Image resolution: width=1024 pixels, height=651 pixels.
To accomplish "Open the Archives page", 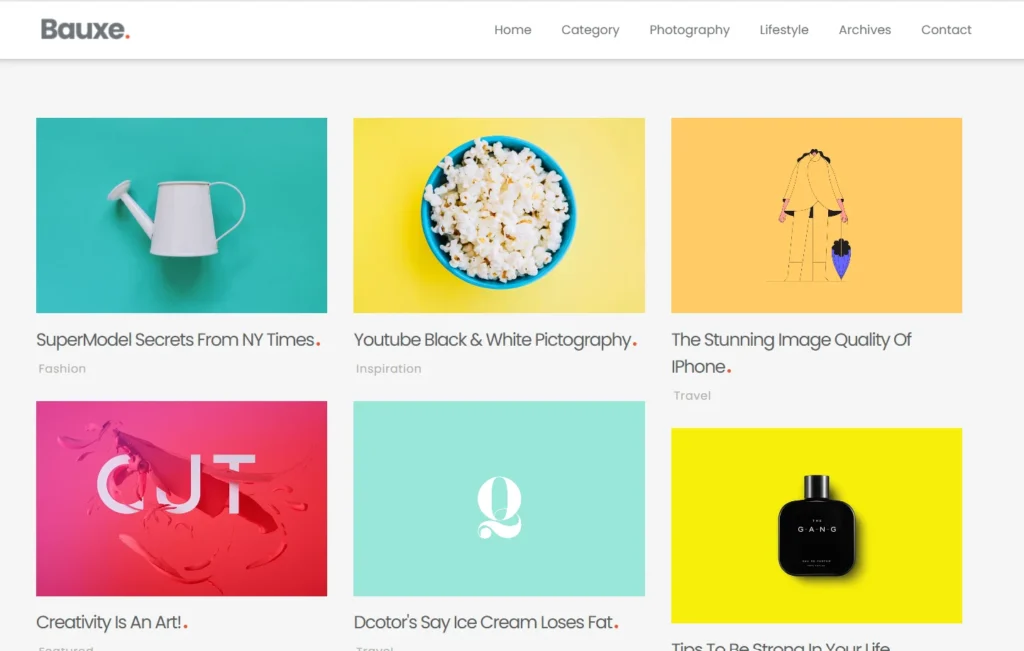I will point(864,30).
